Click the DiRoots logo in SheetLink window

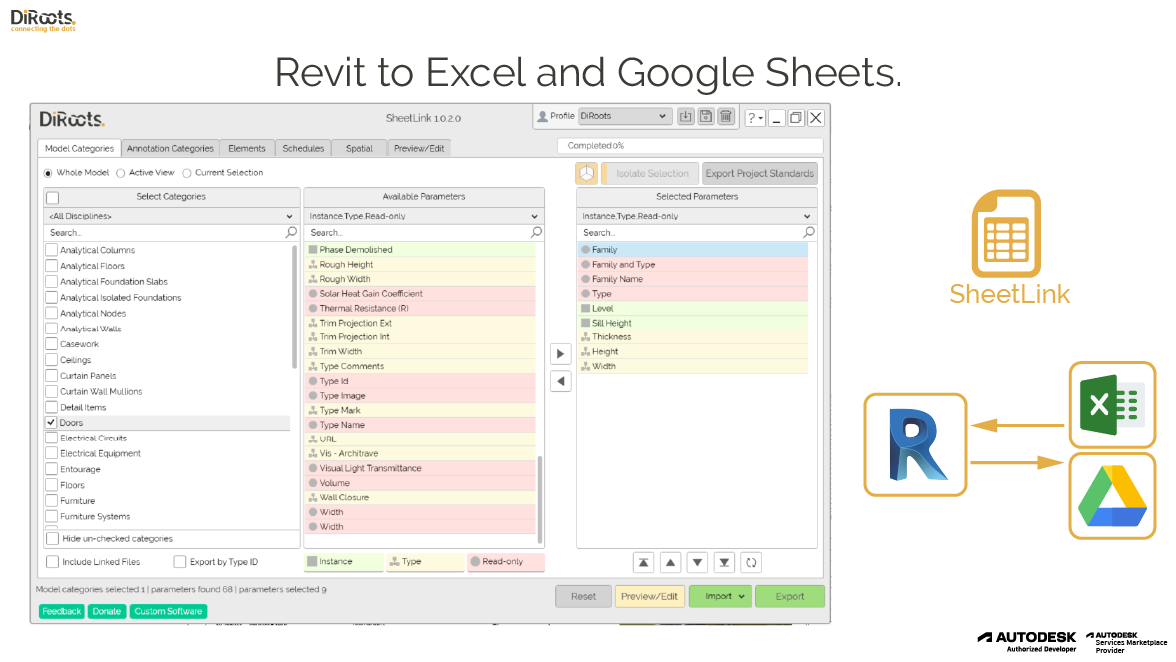72,119
